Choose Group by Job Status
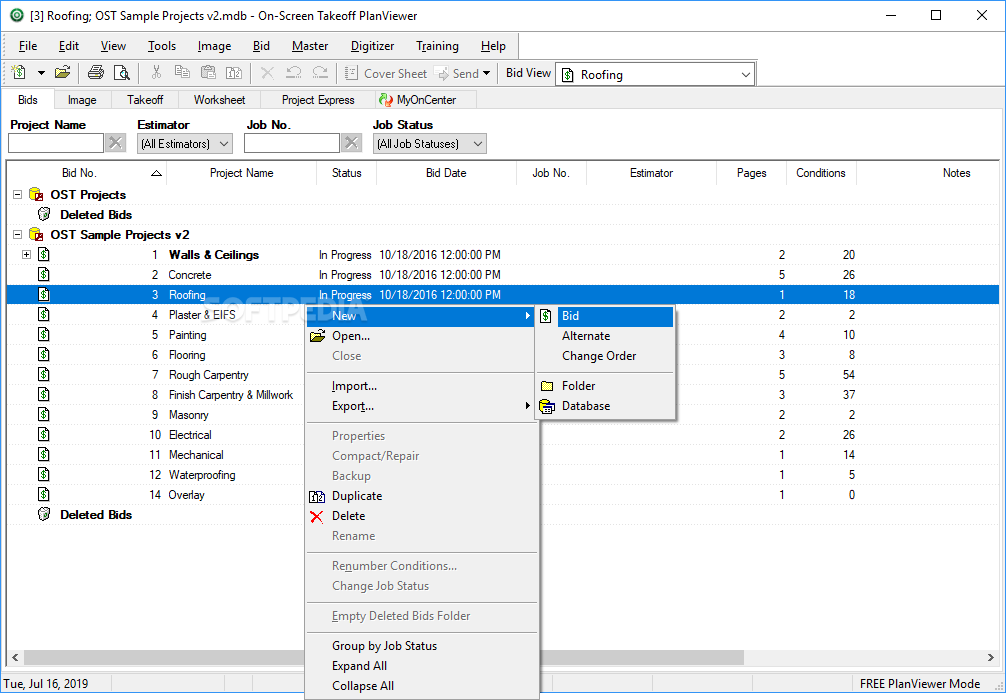This screenshot has width=1006, height=700. pyautogui.click(x=422, y=646)
